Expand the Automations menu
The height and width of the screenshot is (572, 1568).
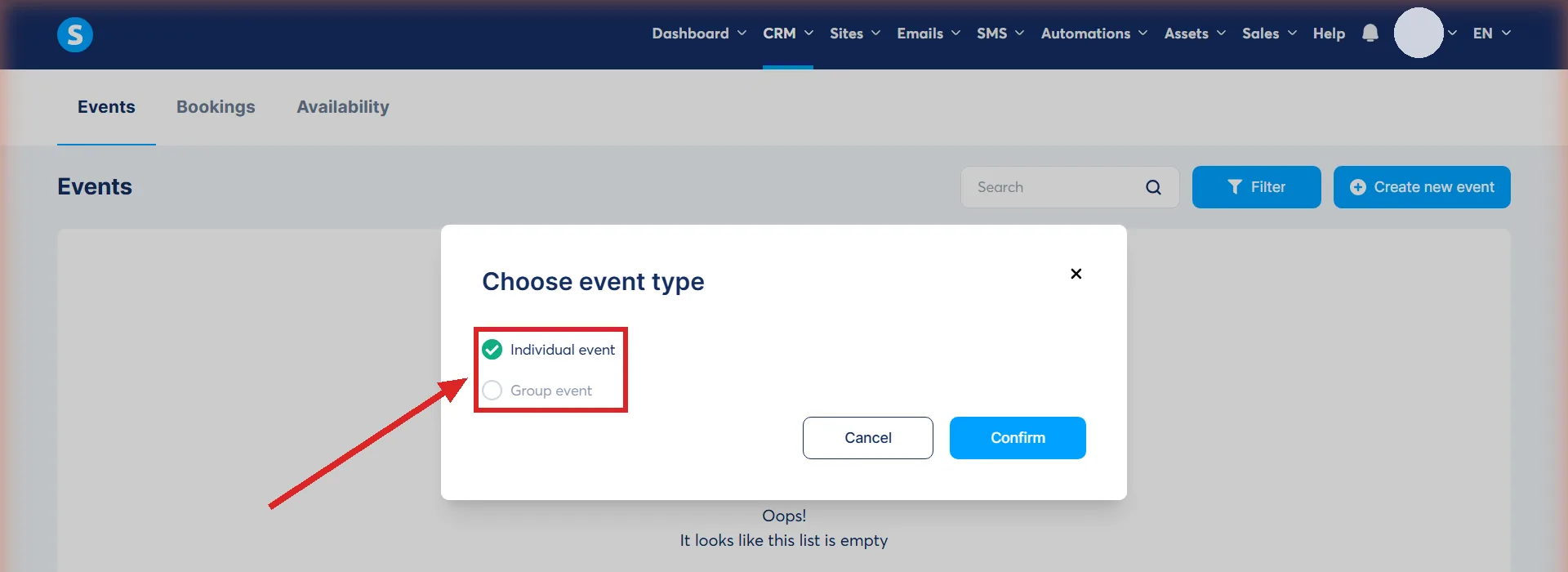tap(1094, 34)
